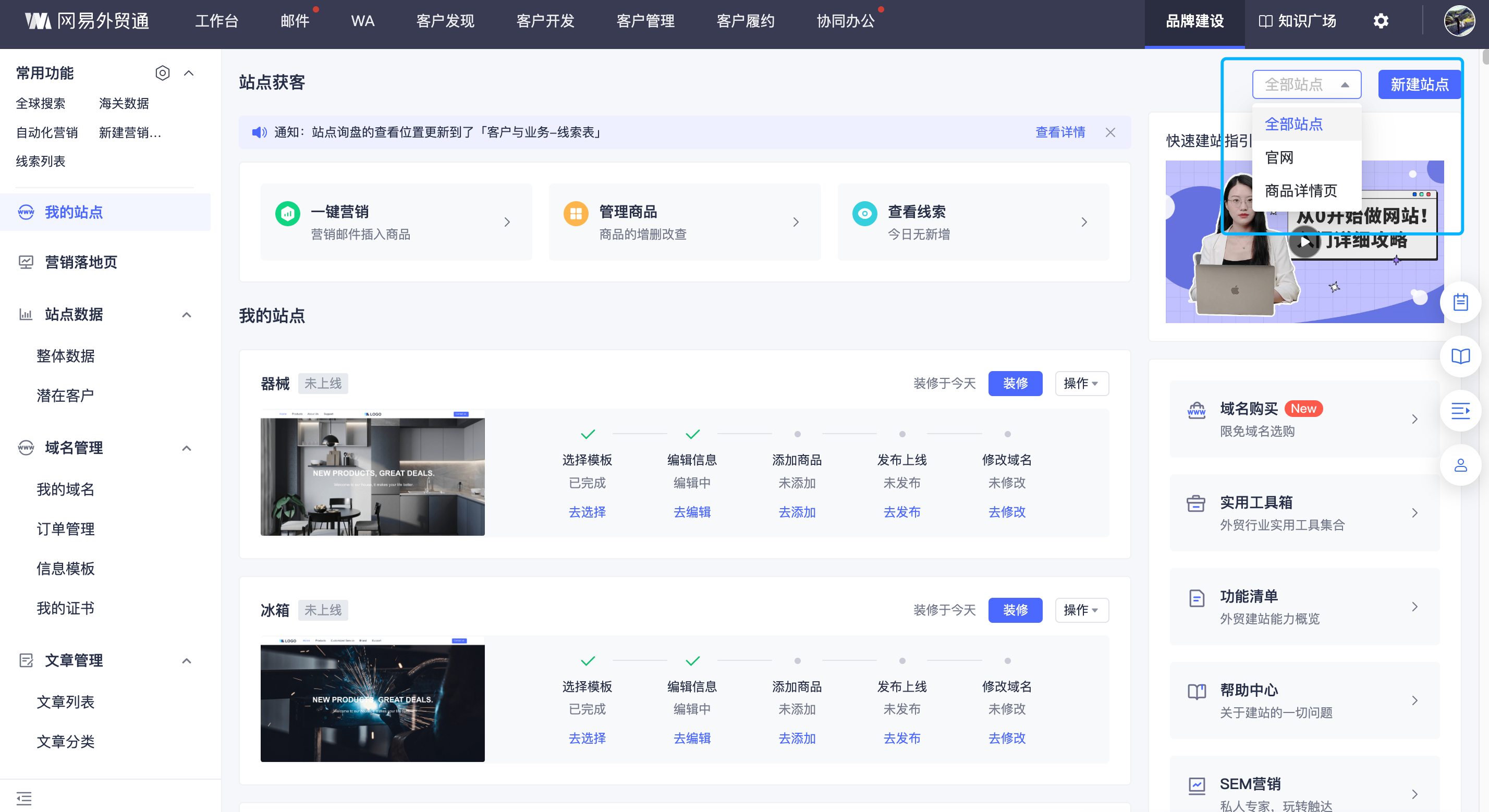Select 官网 in site filter dropdown
The width and height of the screenshot is (1489, 812).
coord(1279,157)
